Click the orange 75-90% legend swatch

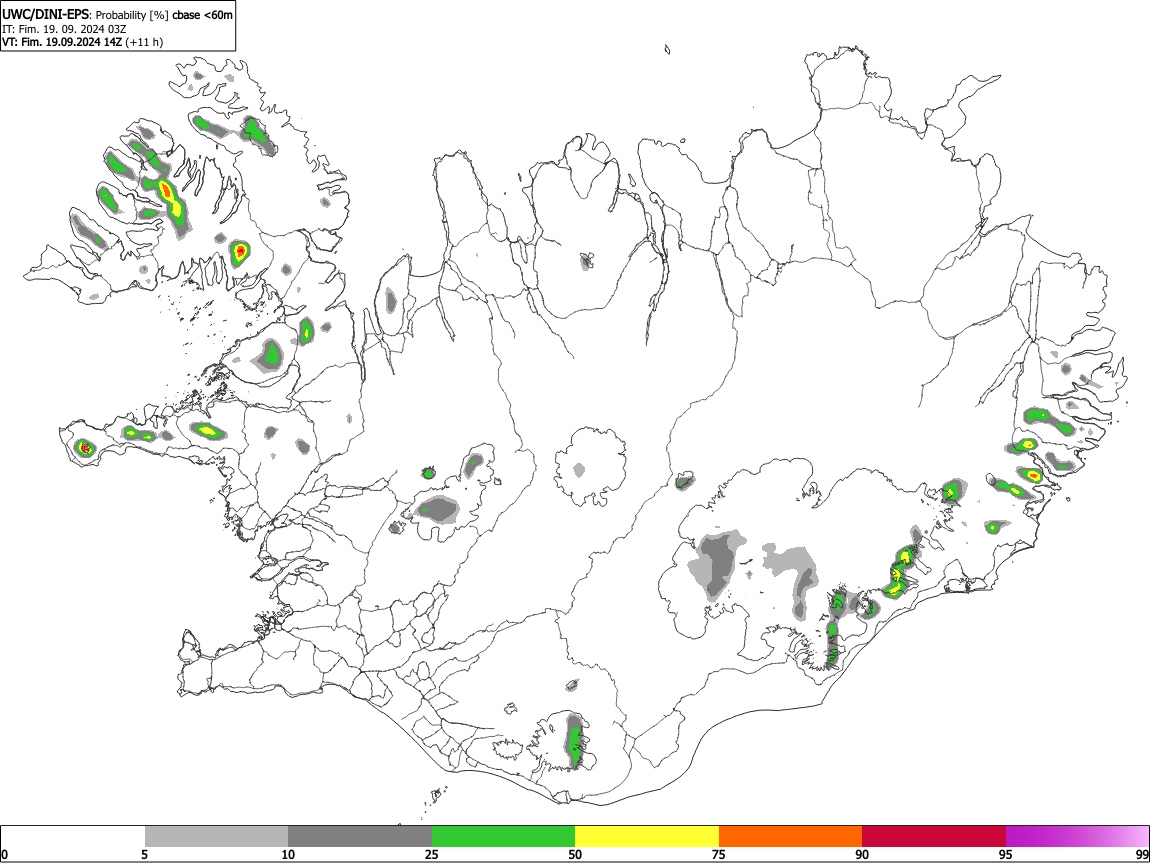(791, 837)
